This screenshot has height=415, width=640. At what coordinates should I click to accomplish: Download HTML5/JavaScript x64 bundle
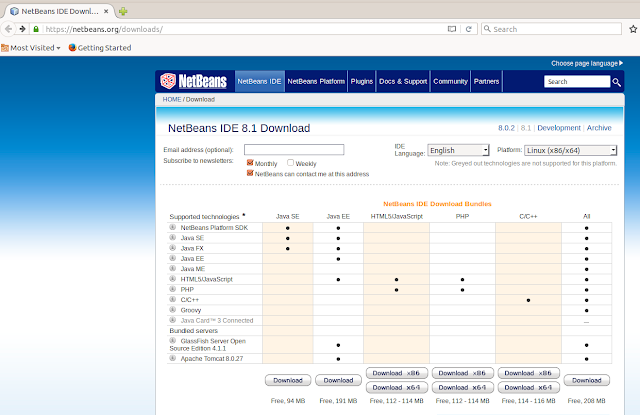[396, 387]
